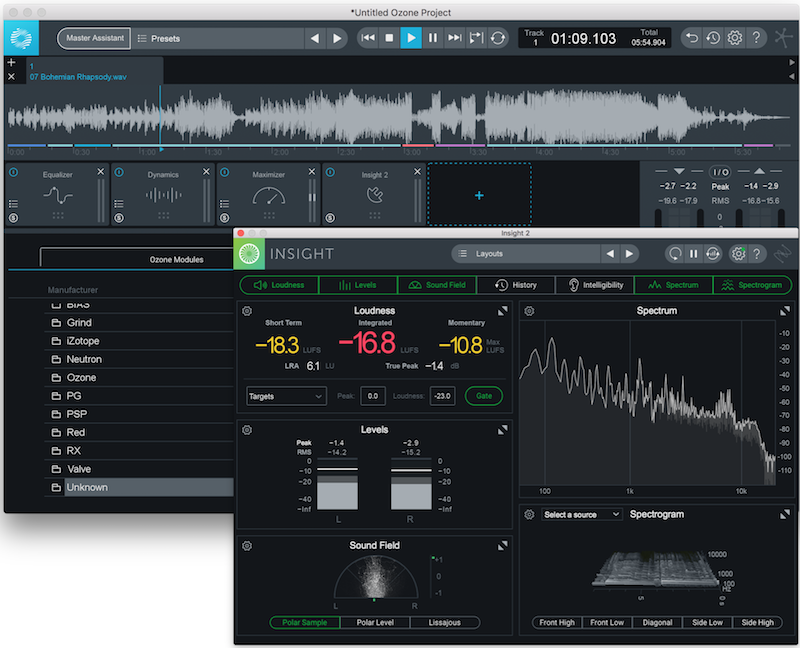This screenshot has width=800, height=648.
Task: Click the highlighted Play button in Ozone
Action: (x=411, y=38)
